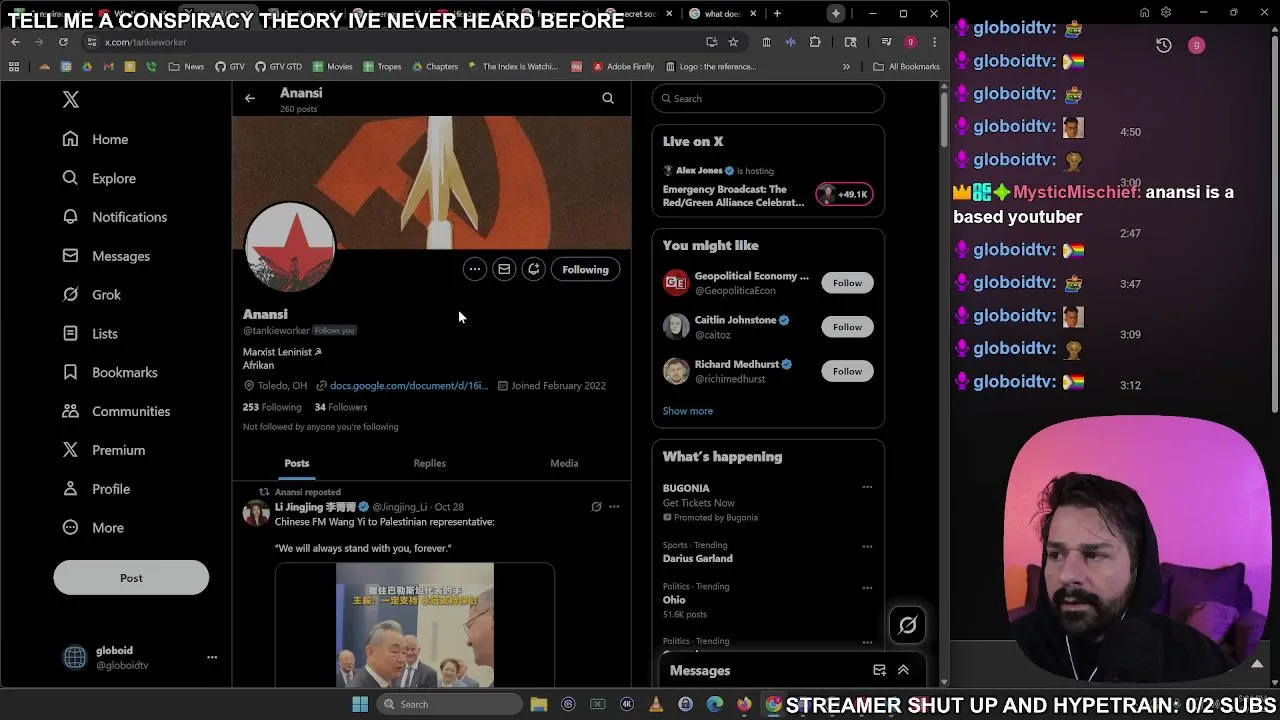Screen dimensions: 1280x720
Task: Click the Grok icon on Li Jingjing post
Action: (x=596, y=507)
